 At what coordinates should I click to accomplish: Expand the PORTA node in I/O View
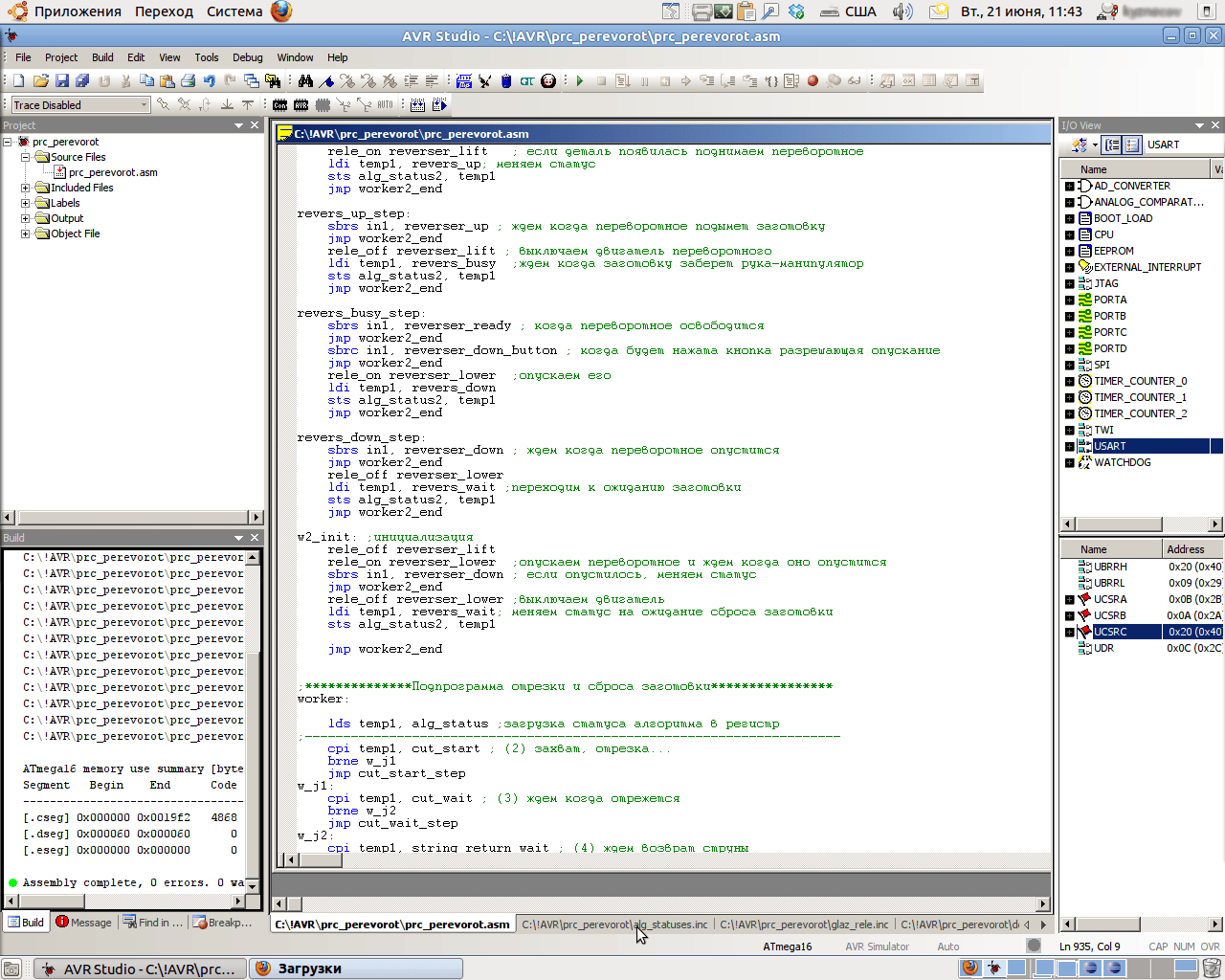(1070, 300)
